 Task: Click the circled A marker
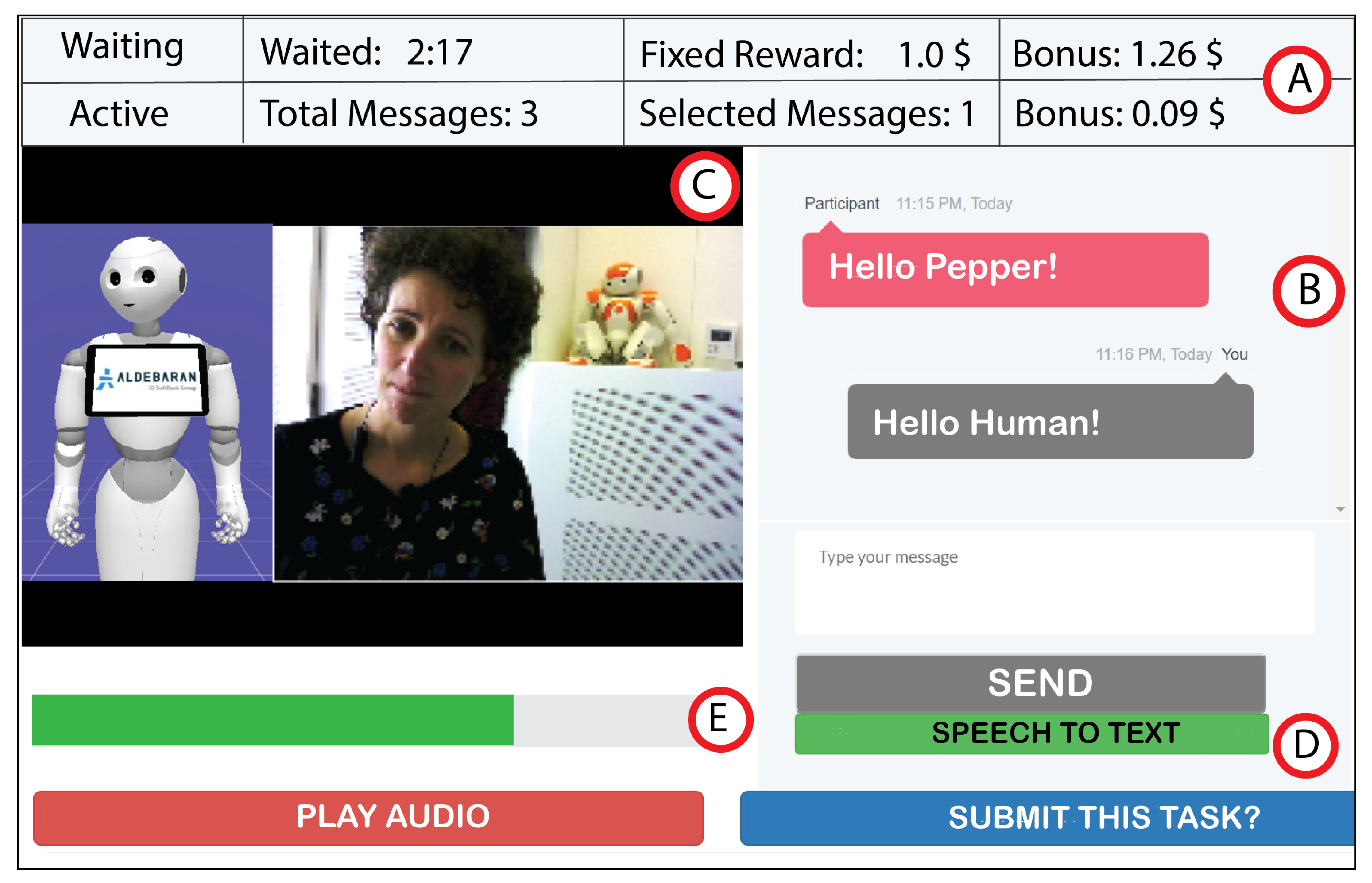(x=1297, y=80)
